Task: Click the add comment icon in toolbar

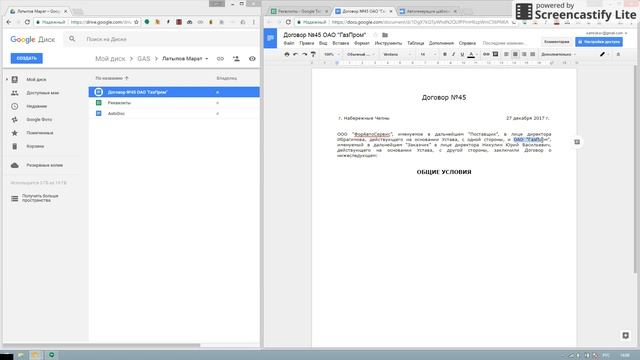Action: pos(495,54)
